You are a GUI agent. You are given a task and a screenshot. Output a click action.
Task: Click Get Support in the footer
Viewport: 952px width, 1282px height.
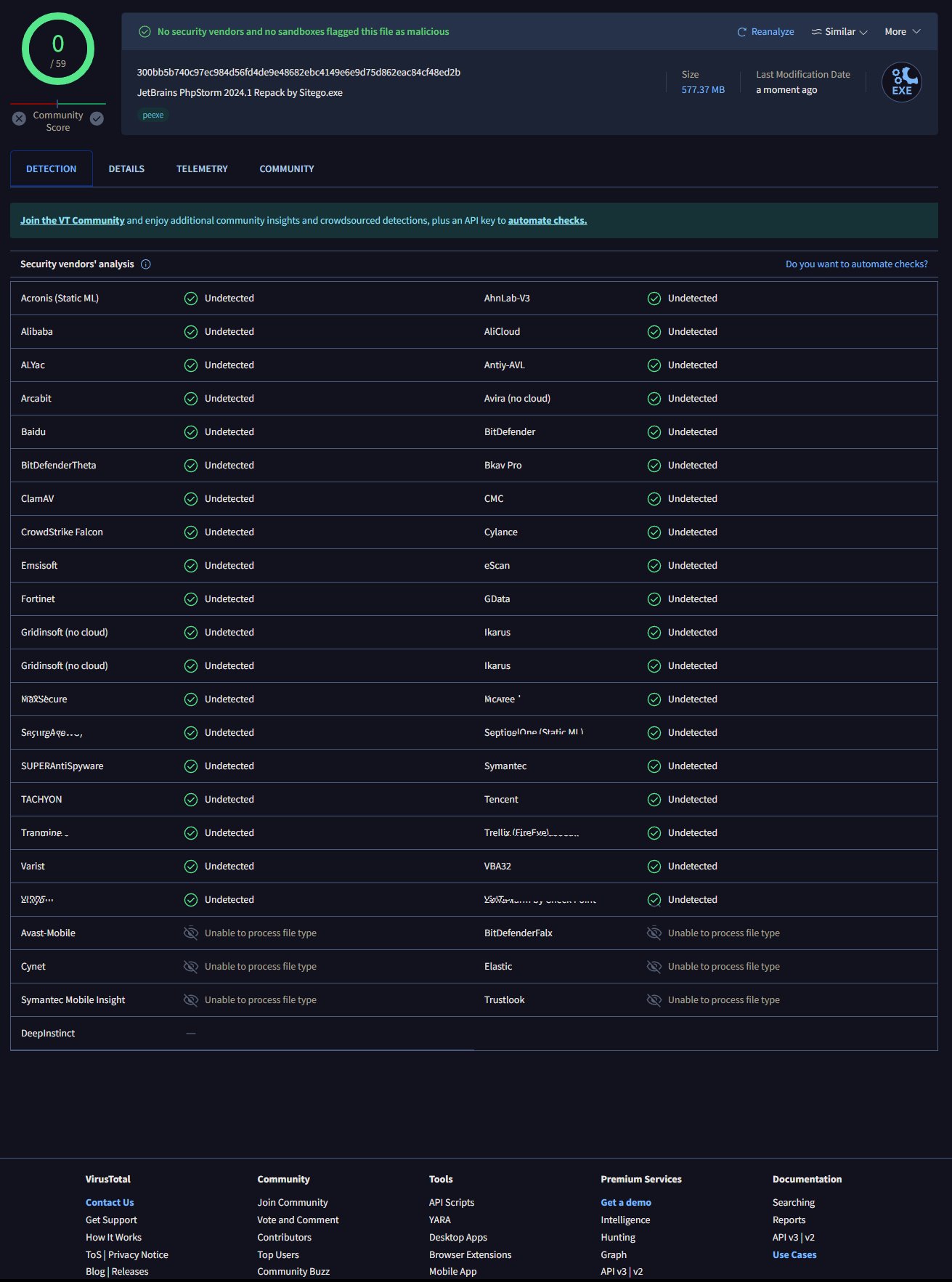(111, 1220)
